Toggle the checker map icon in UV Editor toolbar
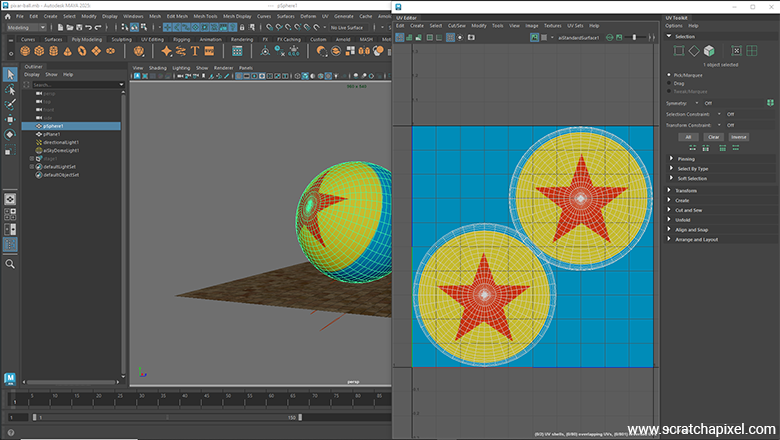The image size is (780, 440). point(544,37)
